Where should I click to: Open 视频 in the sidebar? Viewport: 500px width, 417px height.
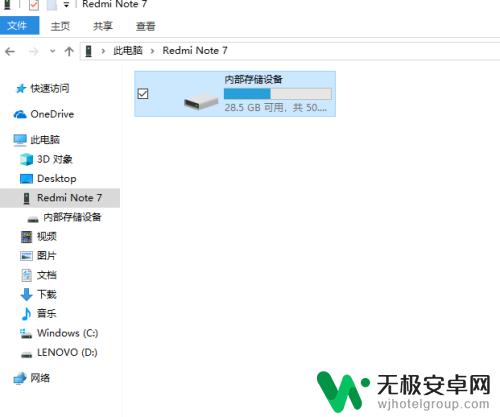pyautogui.click(x=47, y=236)
